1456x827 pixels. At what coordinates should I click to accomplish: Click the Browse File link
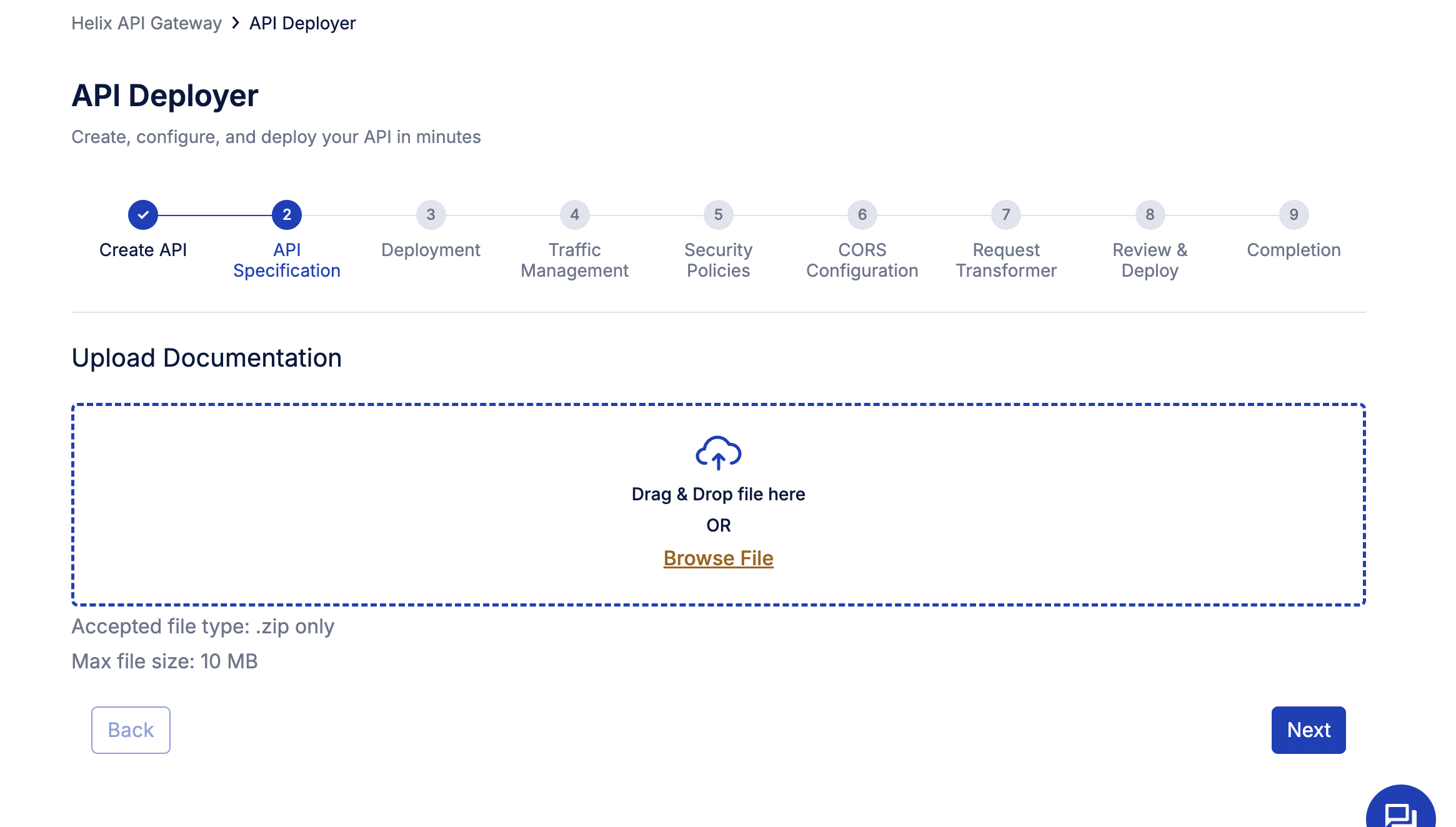(x=718, y=558)
